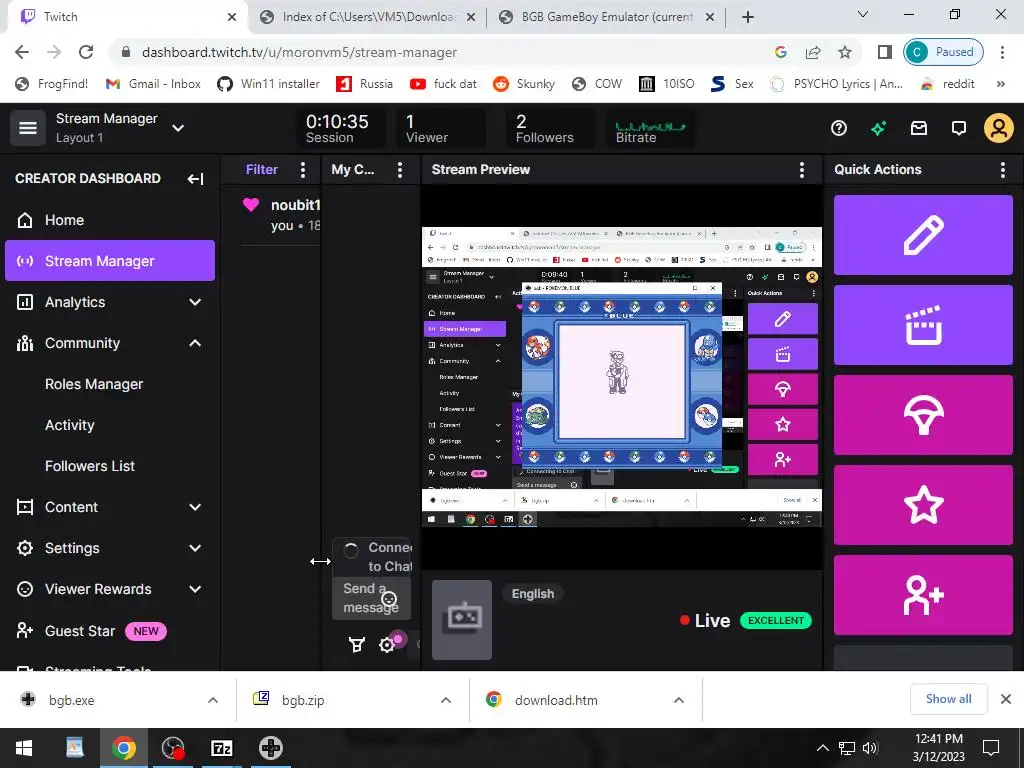Open the Win11 installer bookmark
Image resolution: width=1024 pixels, height=768 pixels.
tap(268, 84)
